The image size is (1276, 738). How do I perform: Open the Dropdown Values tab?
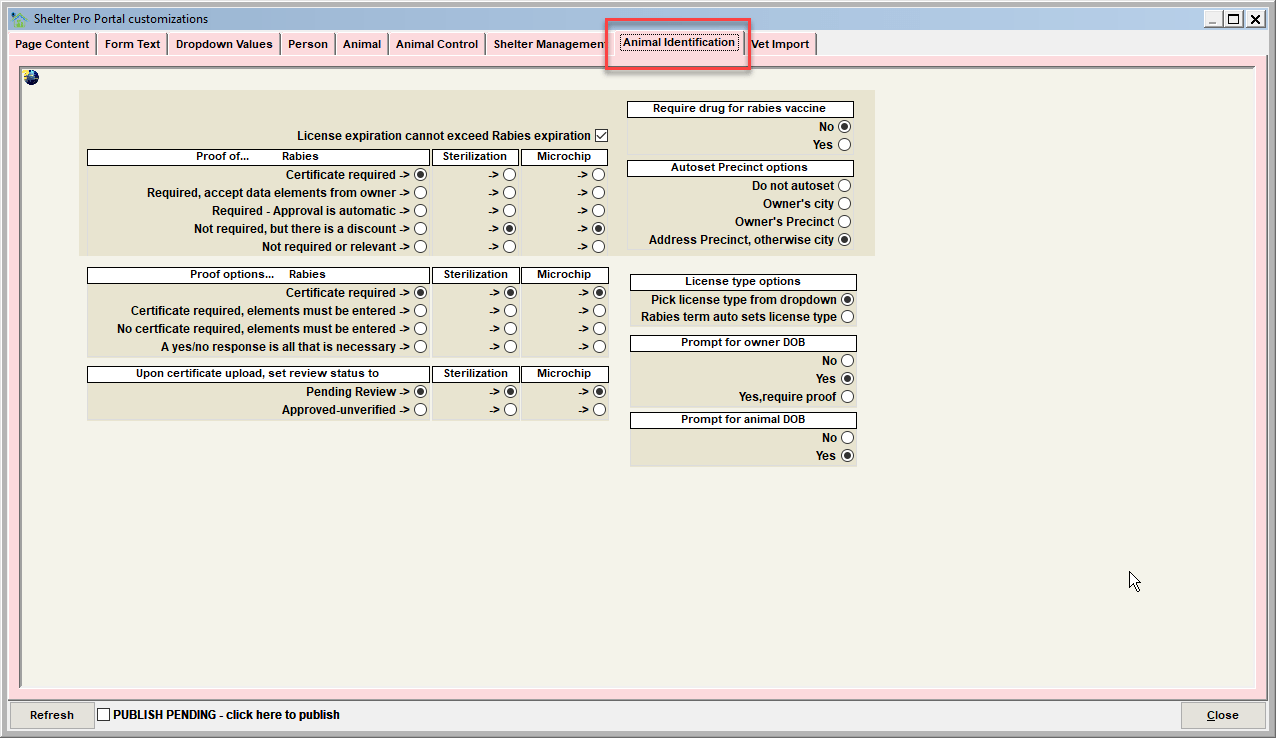(224, 44)
